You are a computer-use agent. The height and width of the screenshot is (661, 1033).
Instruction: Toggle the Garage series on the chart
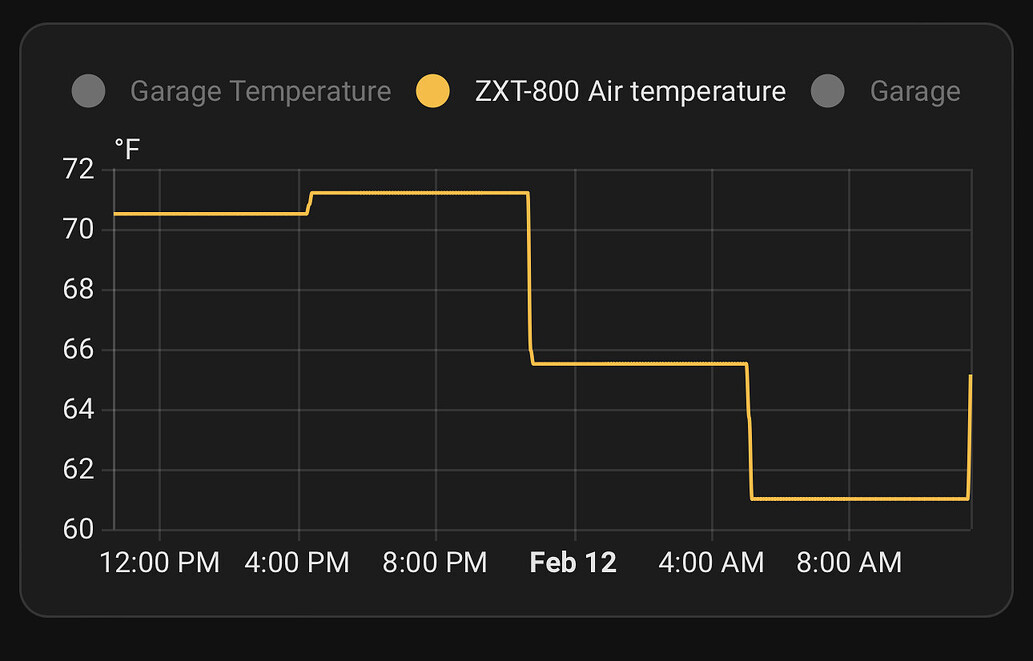(x=915, y=90)
